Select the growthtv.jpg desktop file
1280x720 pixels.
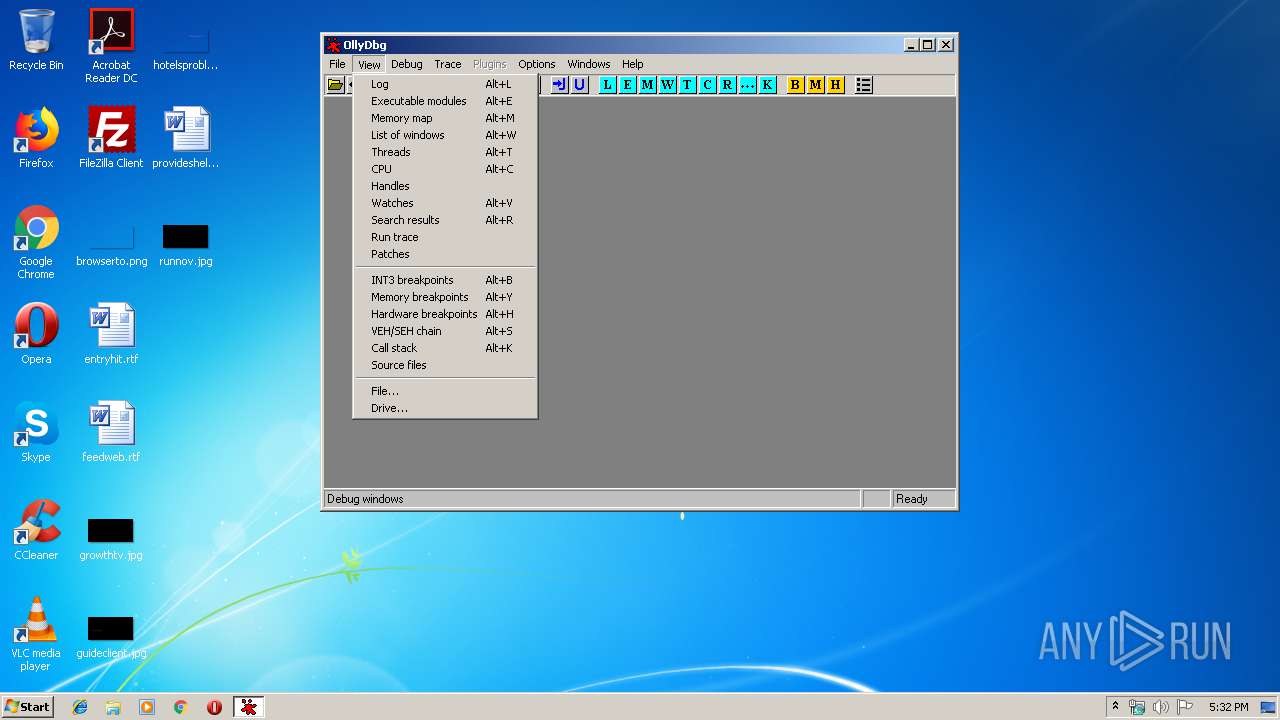click(111, 540)
